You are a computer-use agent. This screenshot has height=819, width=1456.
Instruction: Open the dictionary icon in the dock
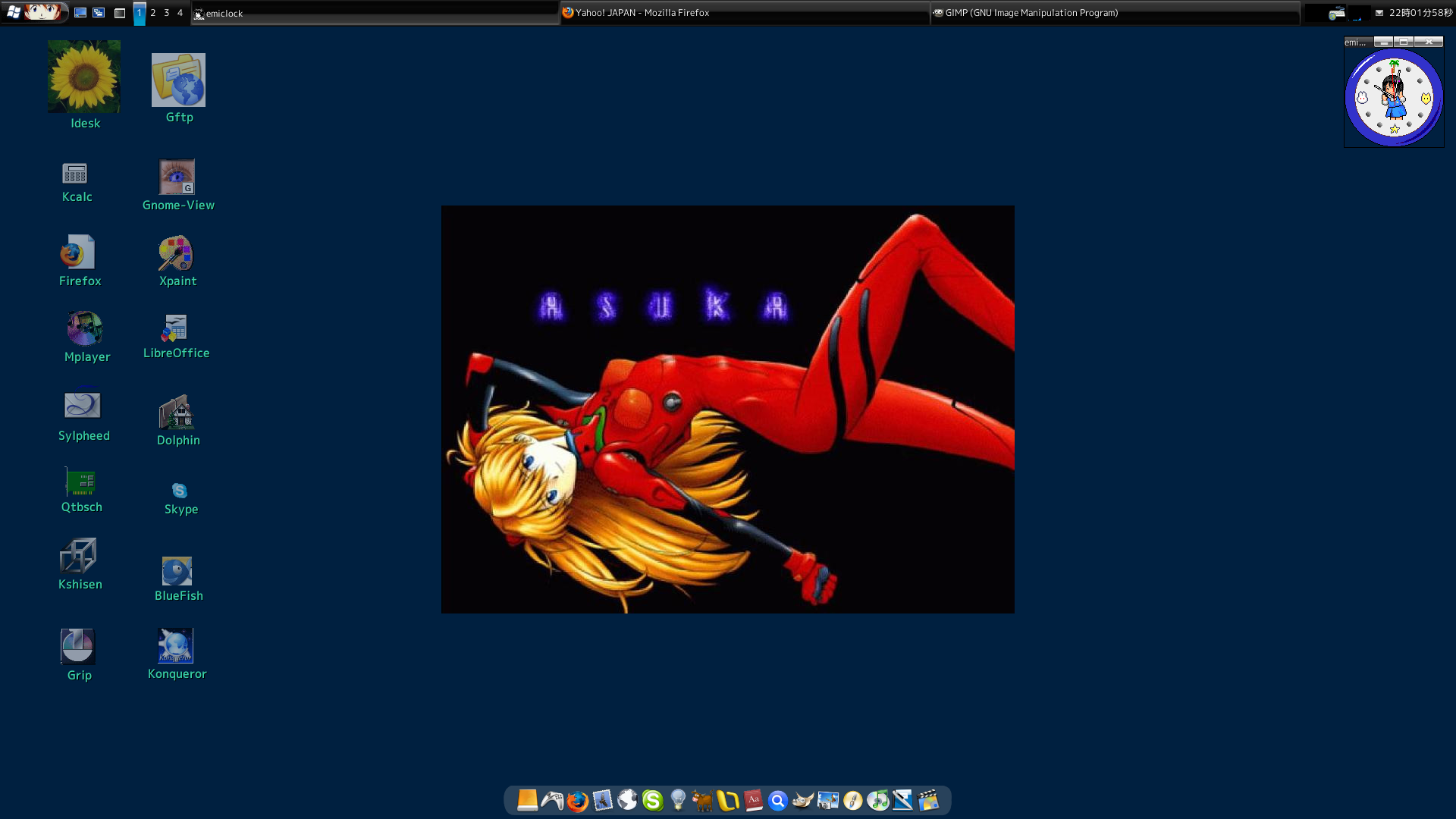click(753, 801)
